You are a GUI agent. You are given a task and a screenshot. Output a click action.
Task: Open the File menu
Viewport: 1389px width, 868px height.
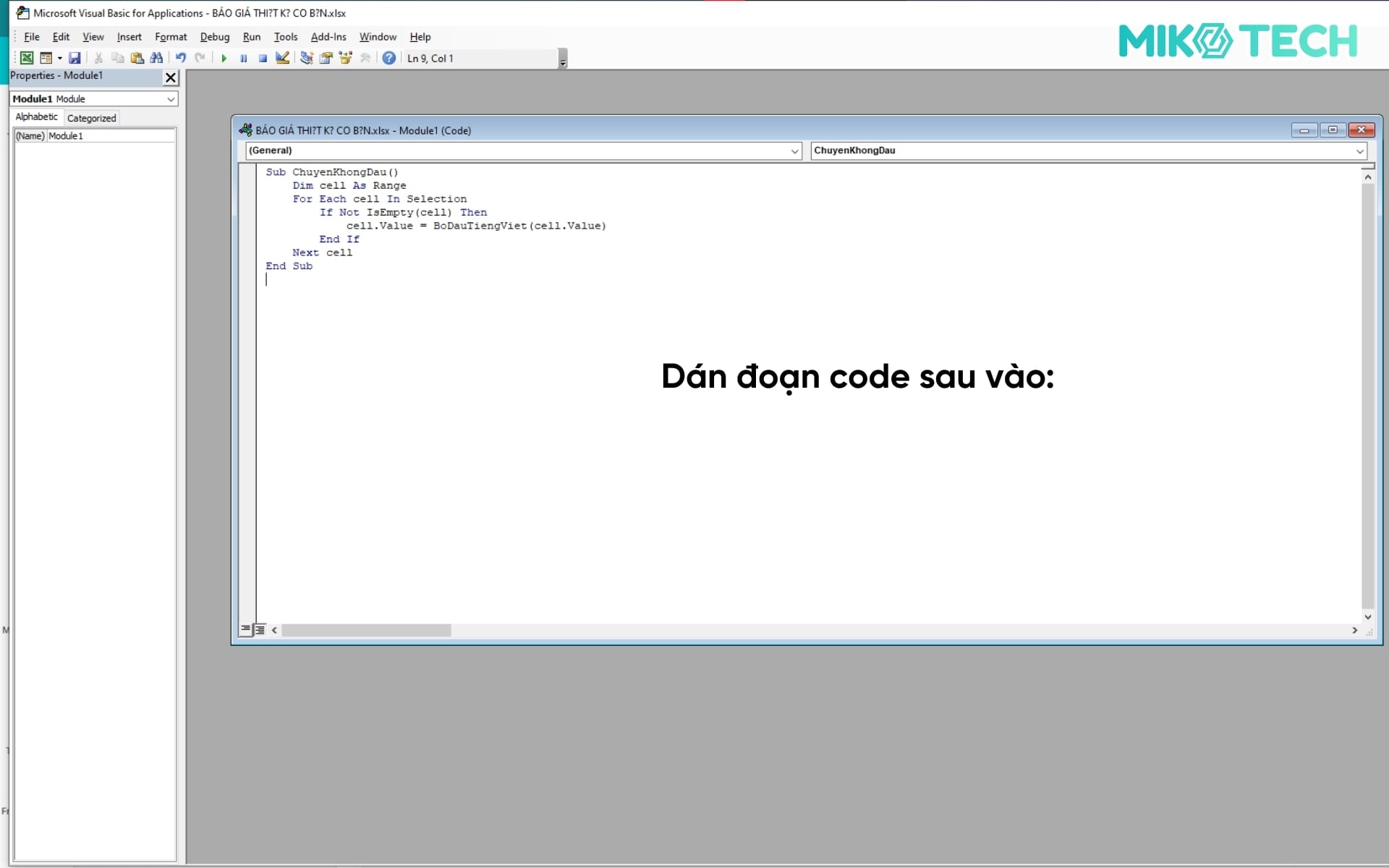(x=32, y=37)
